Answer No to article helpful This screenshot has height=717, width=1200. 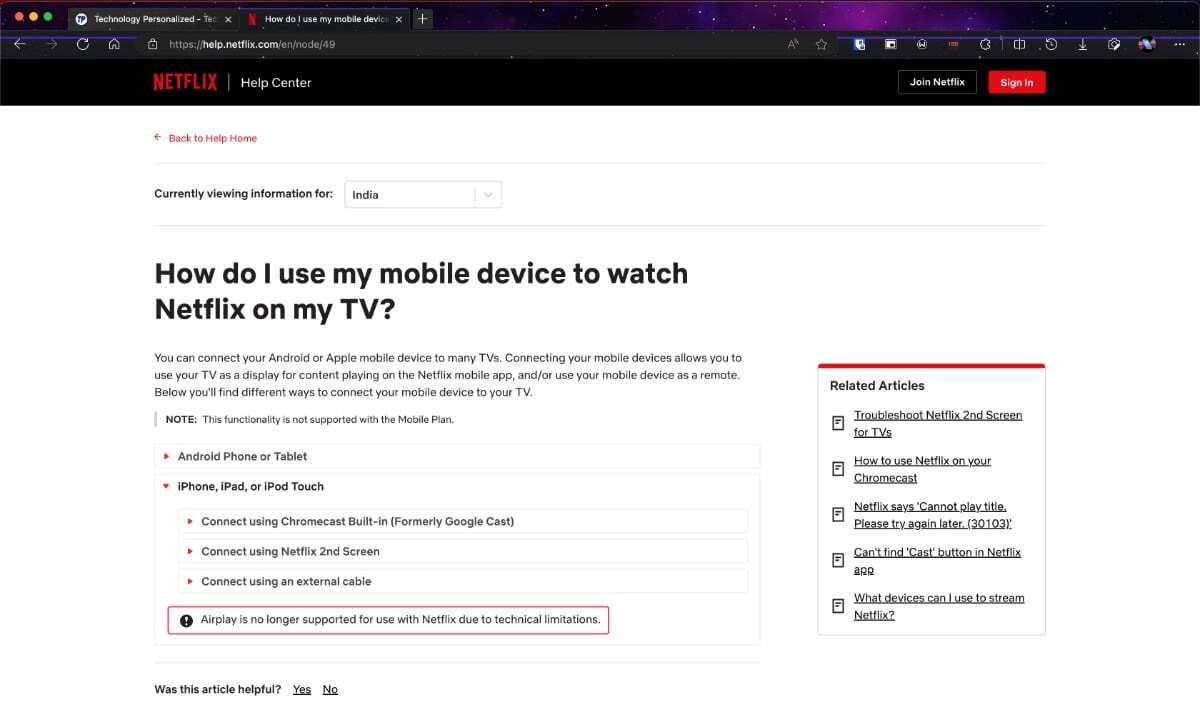[x=330, y=690]
